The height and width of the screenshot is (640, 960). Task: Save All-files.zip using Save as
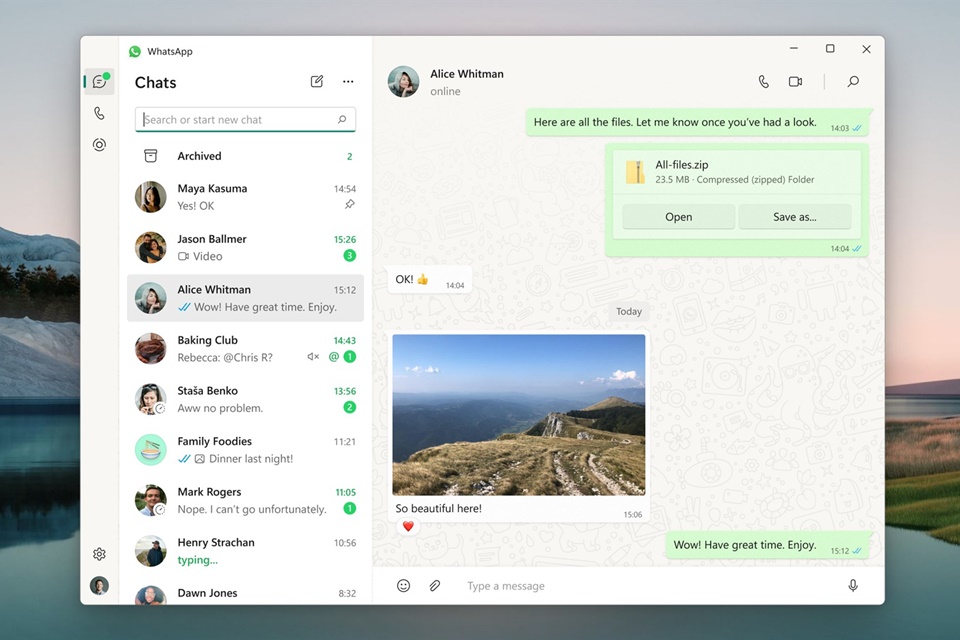(x=795, y=216)
